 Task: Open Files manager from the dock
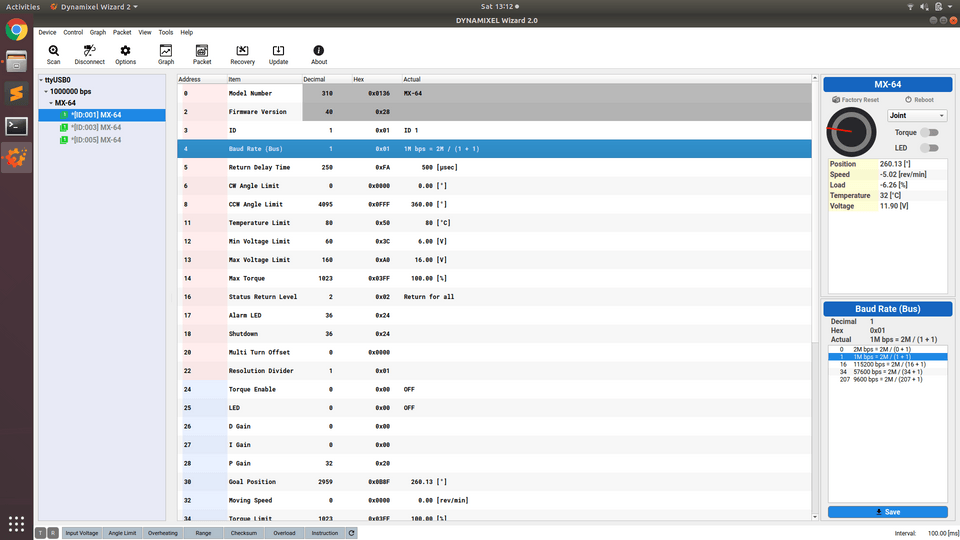(x=17, y=61)
